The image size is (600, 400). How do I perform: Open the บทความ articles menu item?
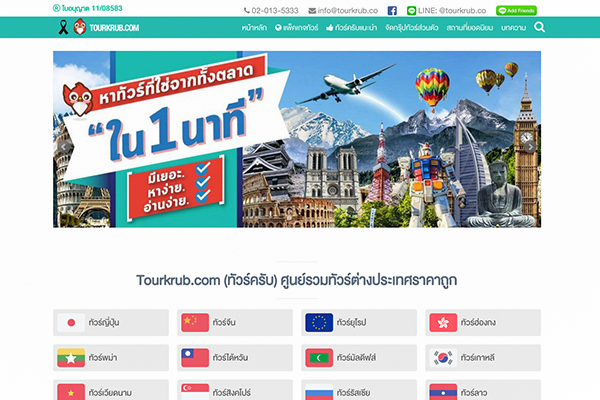tap(514, 28)
